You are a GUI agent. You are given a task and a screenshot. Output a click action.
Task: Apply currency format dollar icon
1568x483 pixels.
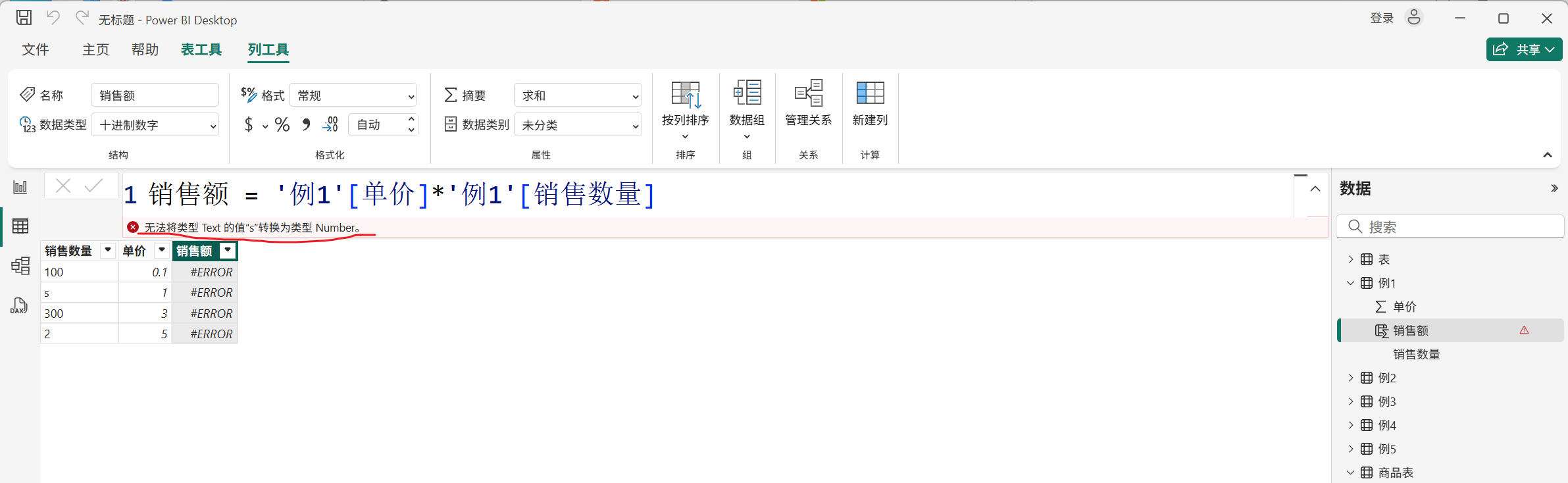coord(249,124)
